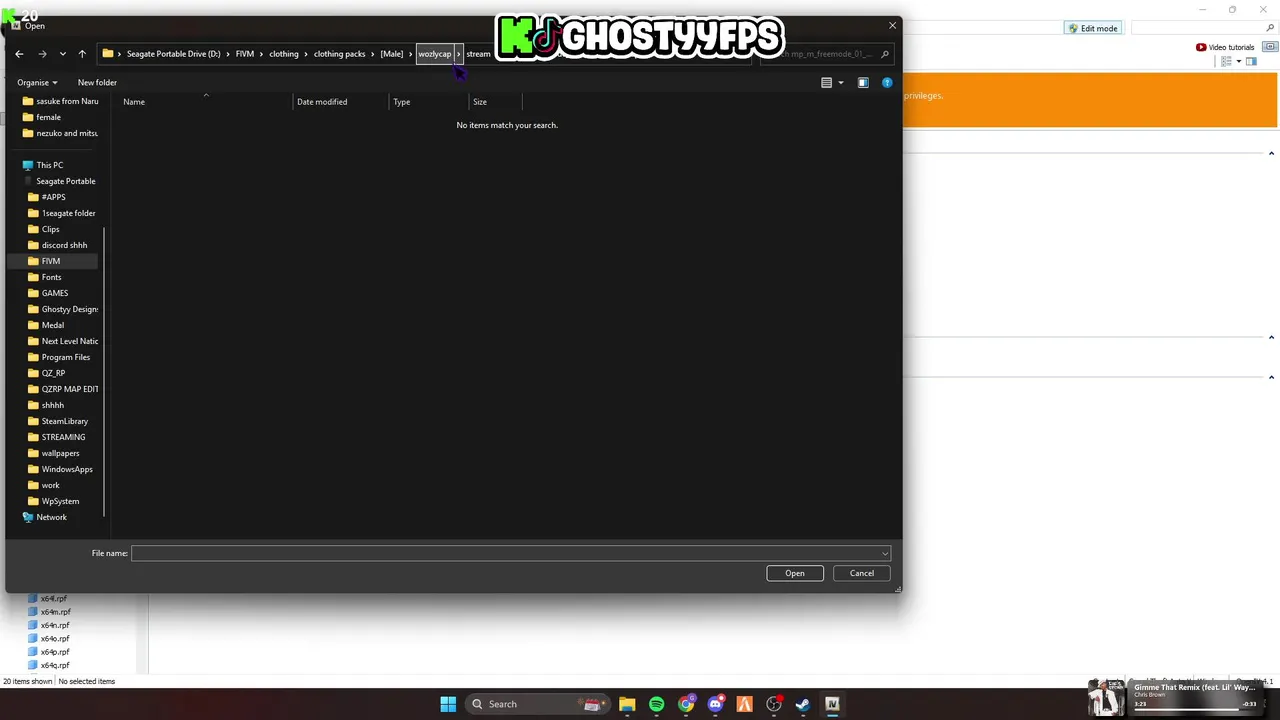
Task: Open Google Chrome from the taskbar
Action: 686,704
